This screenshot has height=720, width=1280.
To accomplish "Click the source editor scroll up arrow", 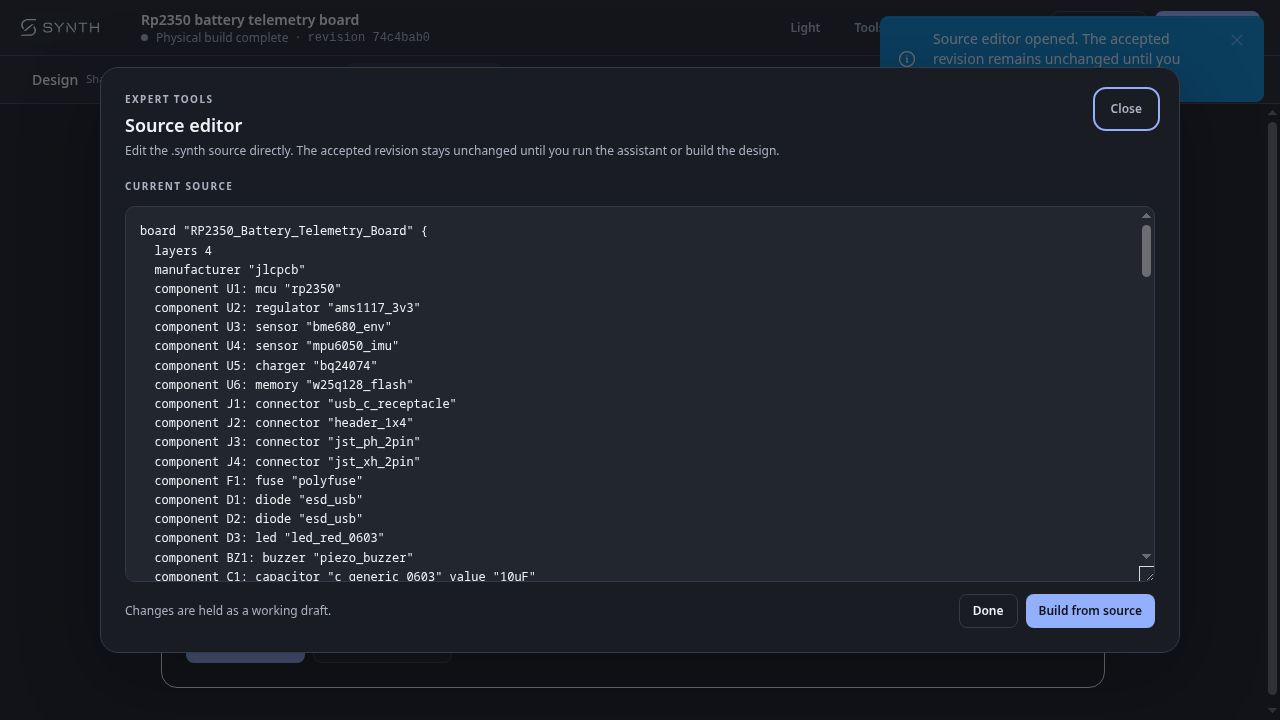I will click(1146, 216).
